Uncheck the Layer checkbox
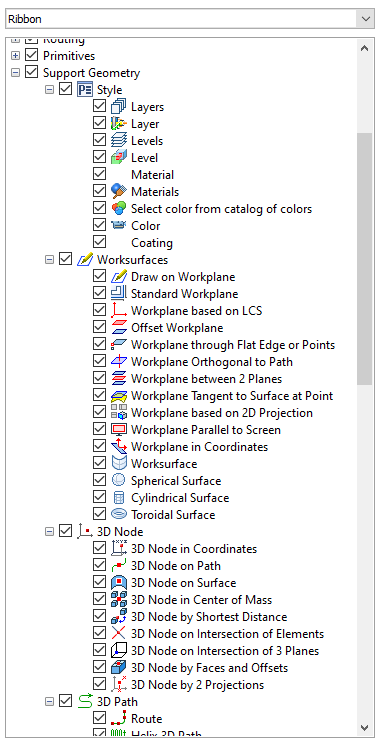This screenshot has width=379, height=745. tap(99, 124)
